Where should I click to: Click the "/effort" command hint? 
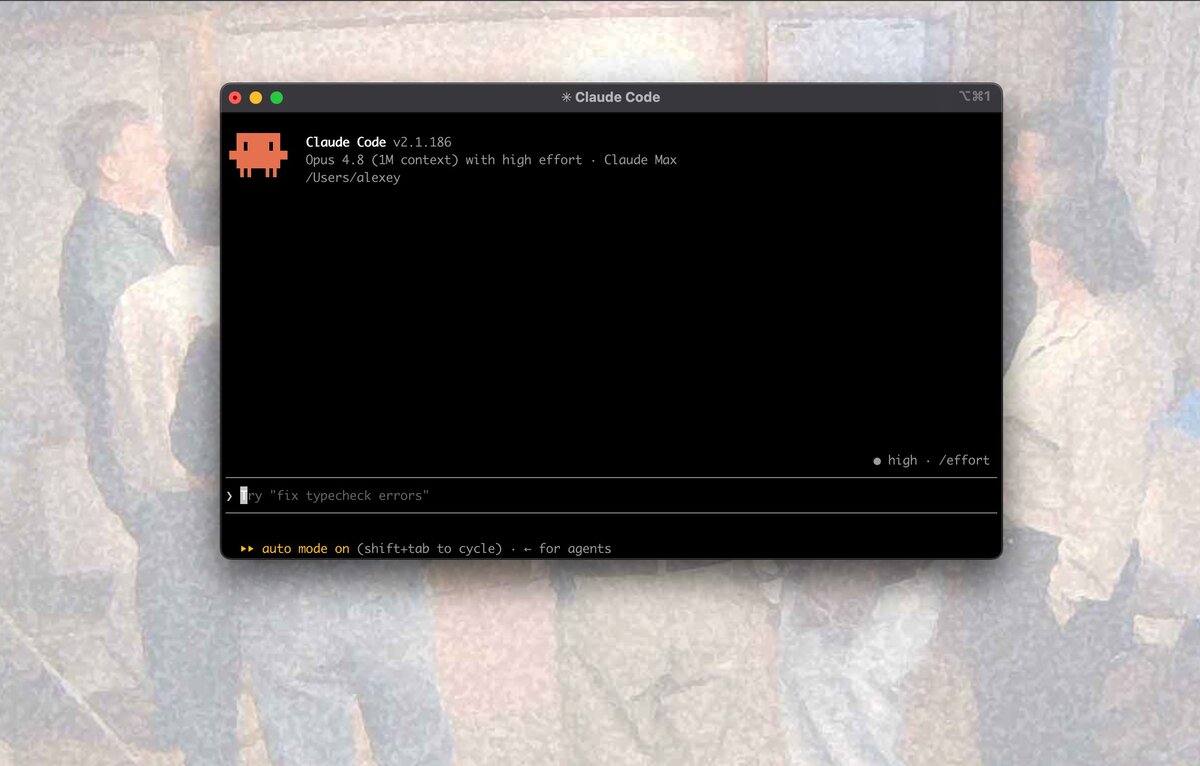click(x=964, y=461)
